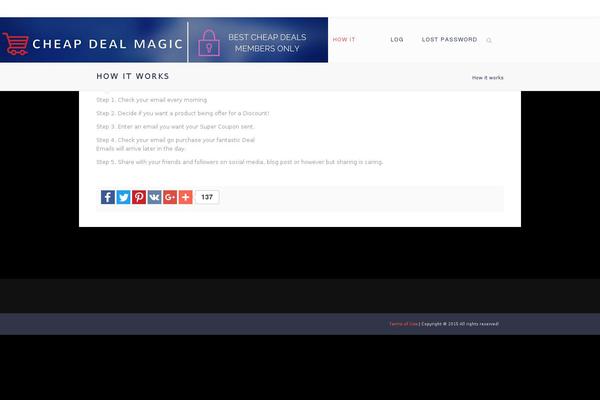Share the page on Google Plus
The image size is (600, 400).
[x=170, y=197]
